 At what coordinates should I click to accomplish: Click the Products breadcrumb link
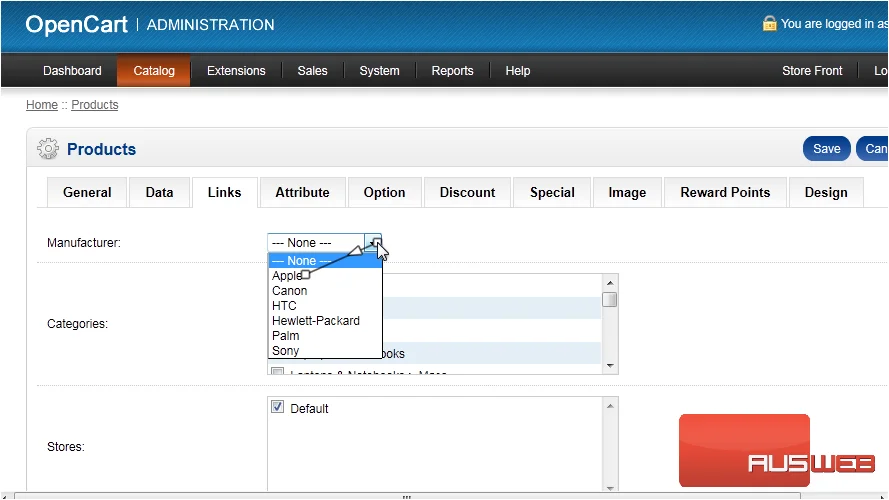[x=95, y=105]
